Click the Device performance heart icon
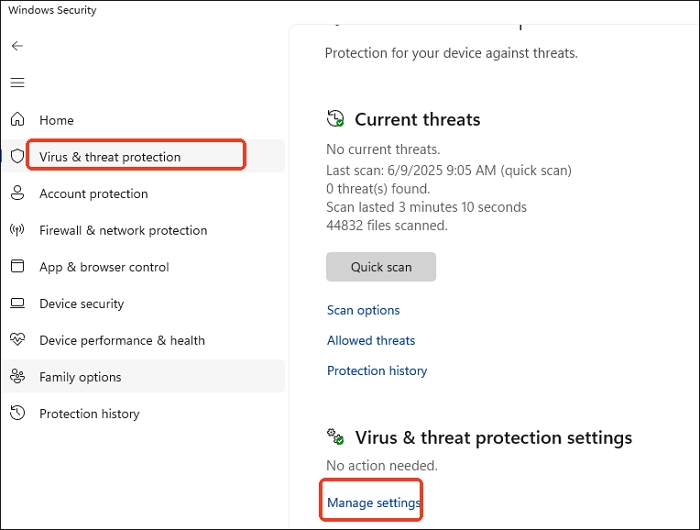 coord(17,340)
